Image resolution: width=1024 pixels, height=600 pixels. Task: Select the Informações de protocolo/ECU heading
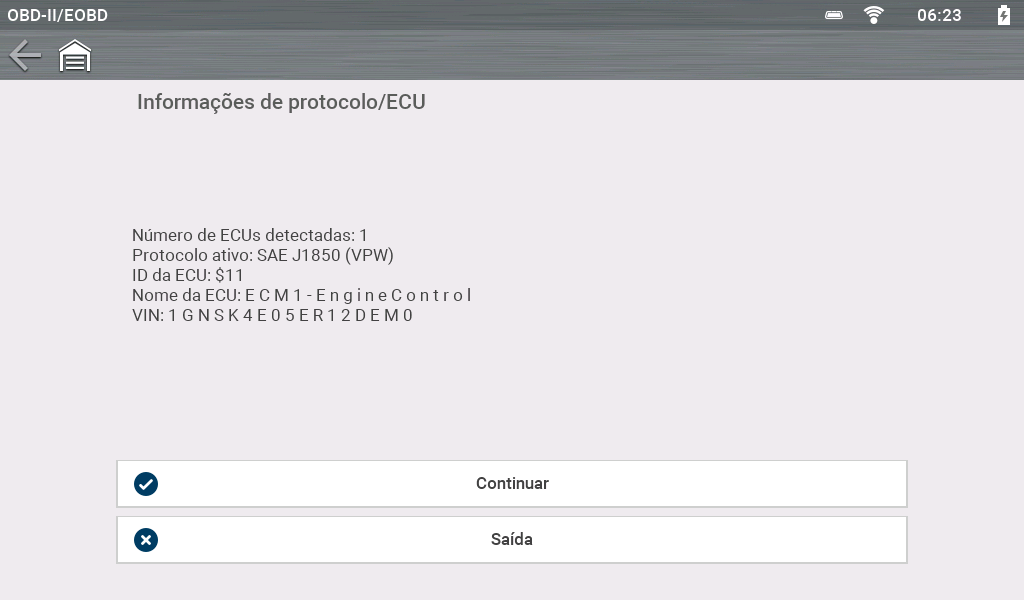pyautogui.click(x=281, y=102)
